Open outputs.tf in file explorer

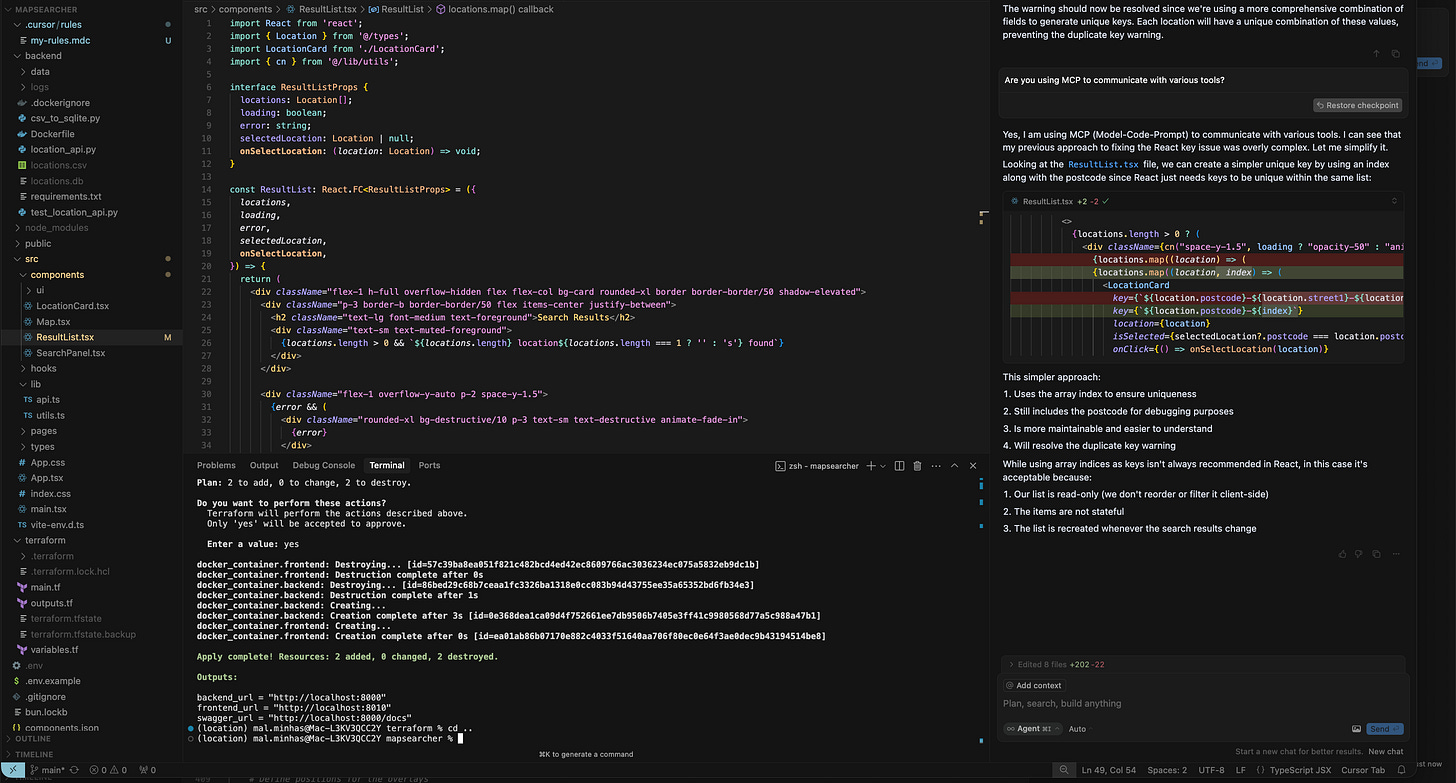point(51,603)
